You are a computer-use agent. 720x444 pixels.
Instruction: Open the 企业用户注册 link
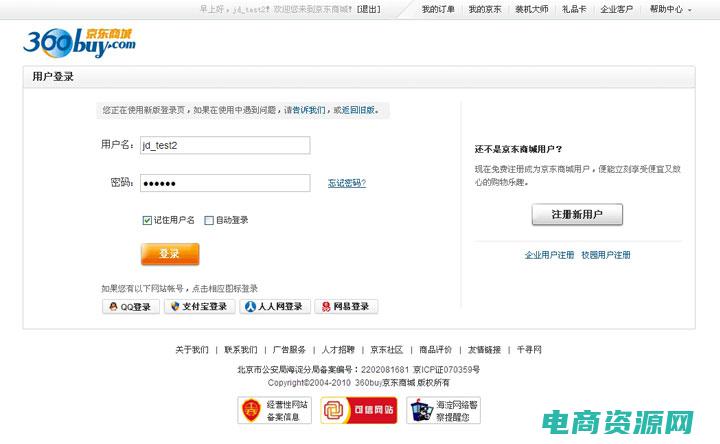point(549,255)
